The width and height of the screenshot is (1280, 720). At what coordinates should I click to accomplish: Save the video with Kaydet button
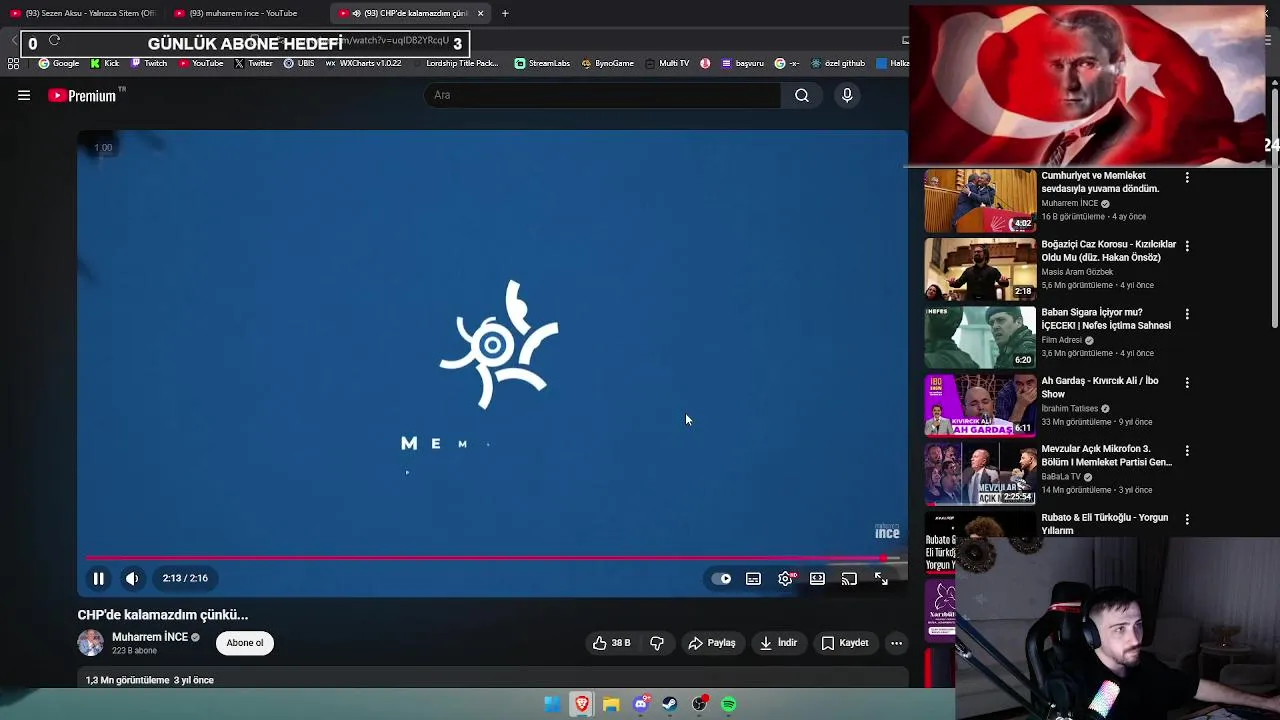click(x=845, y=643)
